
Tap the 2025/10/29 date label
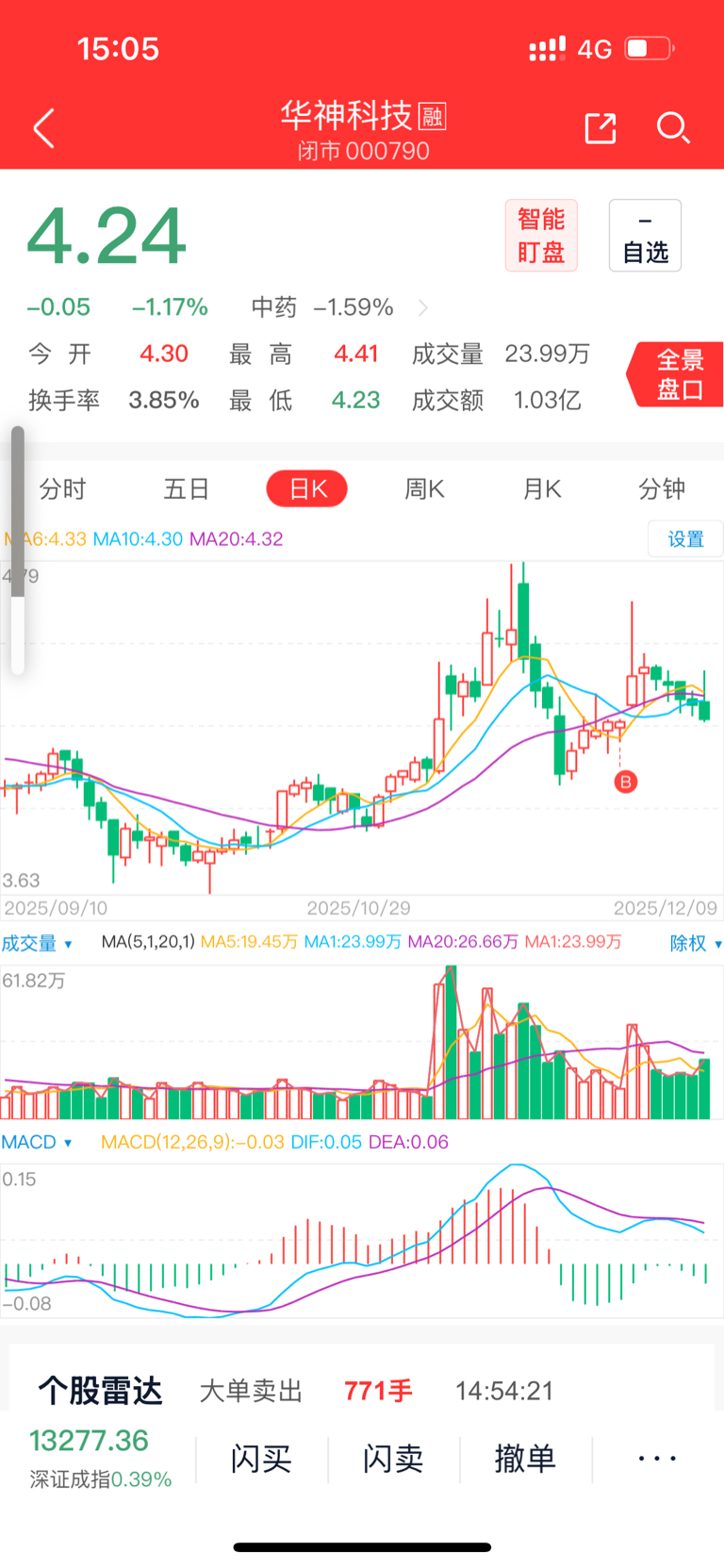[x=359, y=908]
